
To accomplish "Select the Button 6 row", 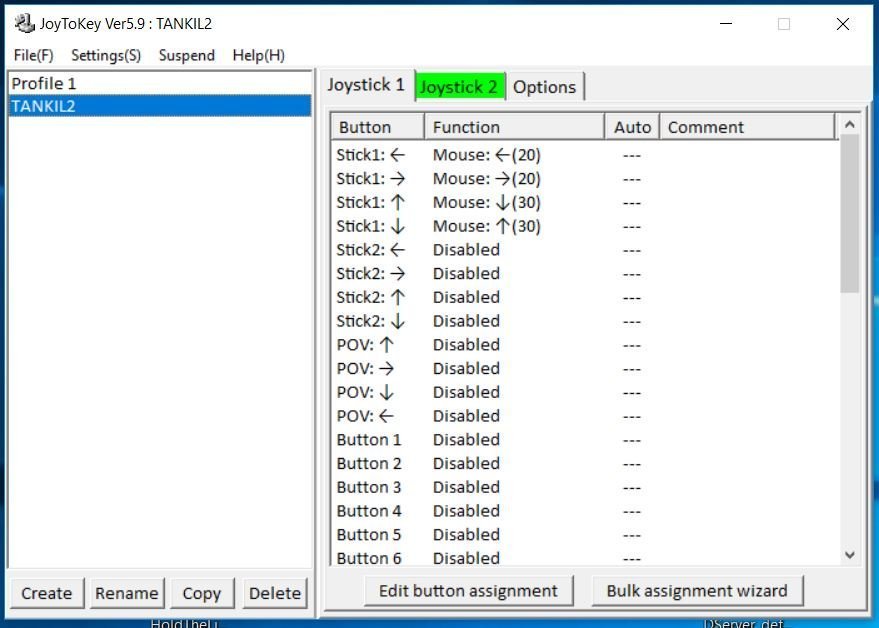I will (x=585, y=557).
